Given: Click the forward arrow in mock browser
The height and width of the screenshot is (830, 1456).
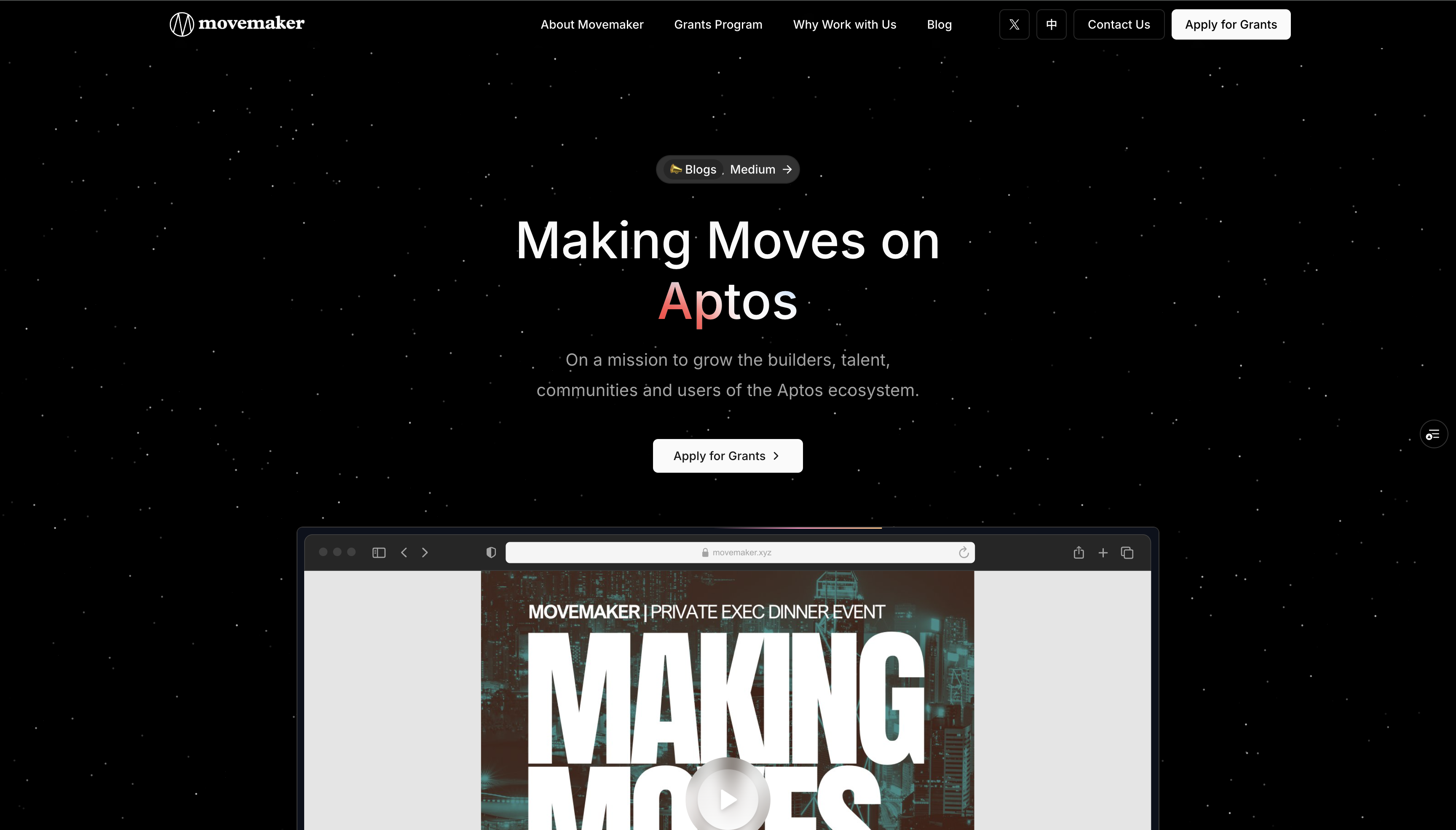Looking at the screenshot, I should 425,552.
